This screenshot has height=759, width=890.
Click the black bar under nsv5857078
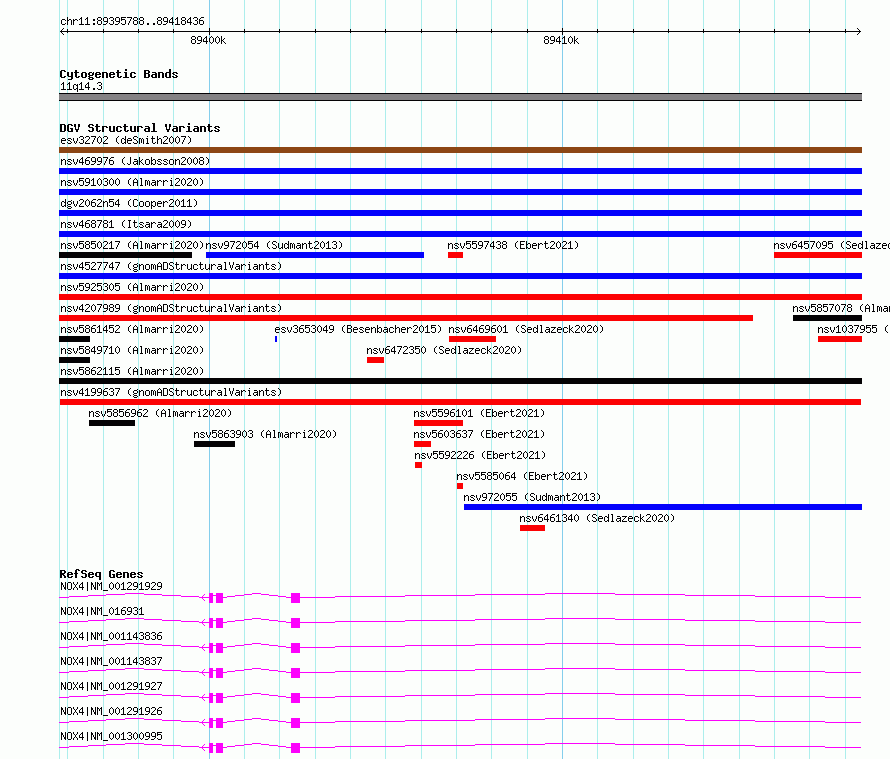point(827,318)
